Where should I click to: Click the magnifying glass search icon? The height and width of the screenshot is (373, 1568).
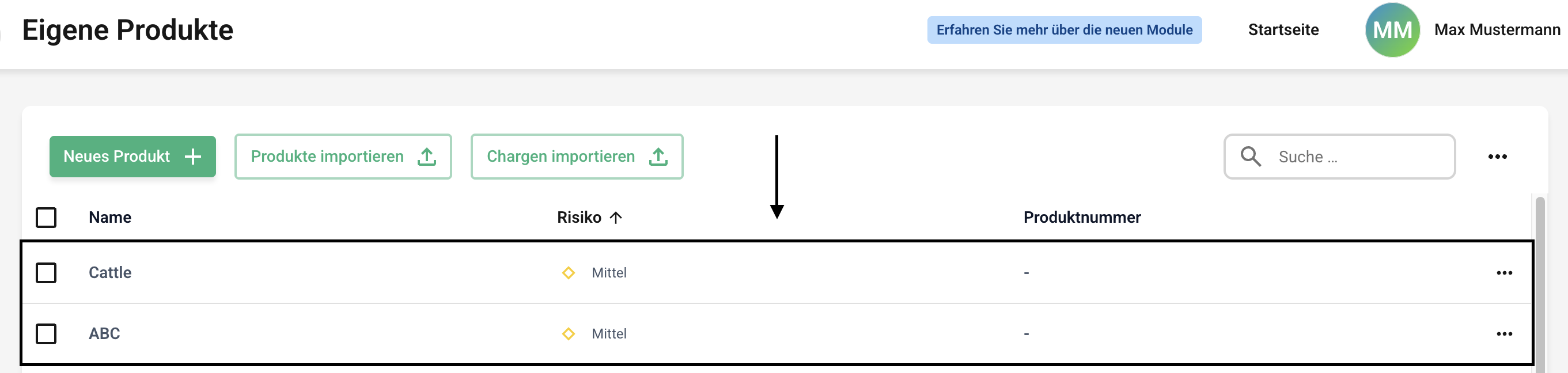pos(1251,157)
